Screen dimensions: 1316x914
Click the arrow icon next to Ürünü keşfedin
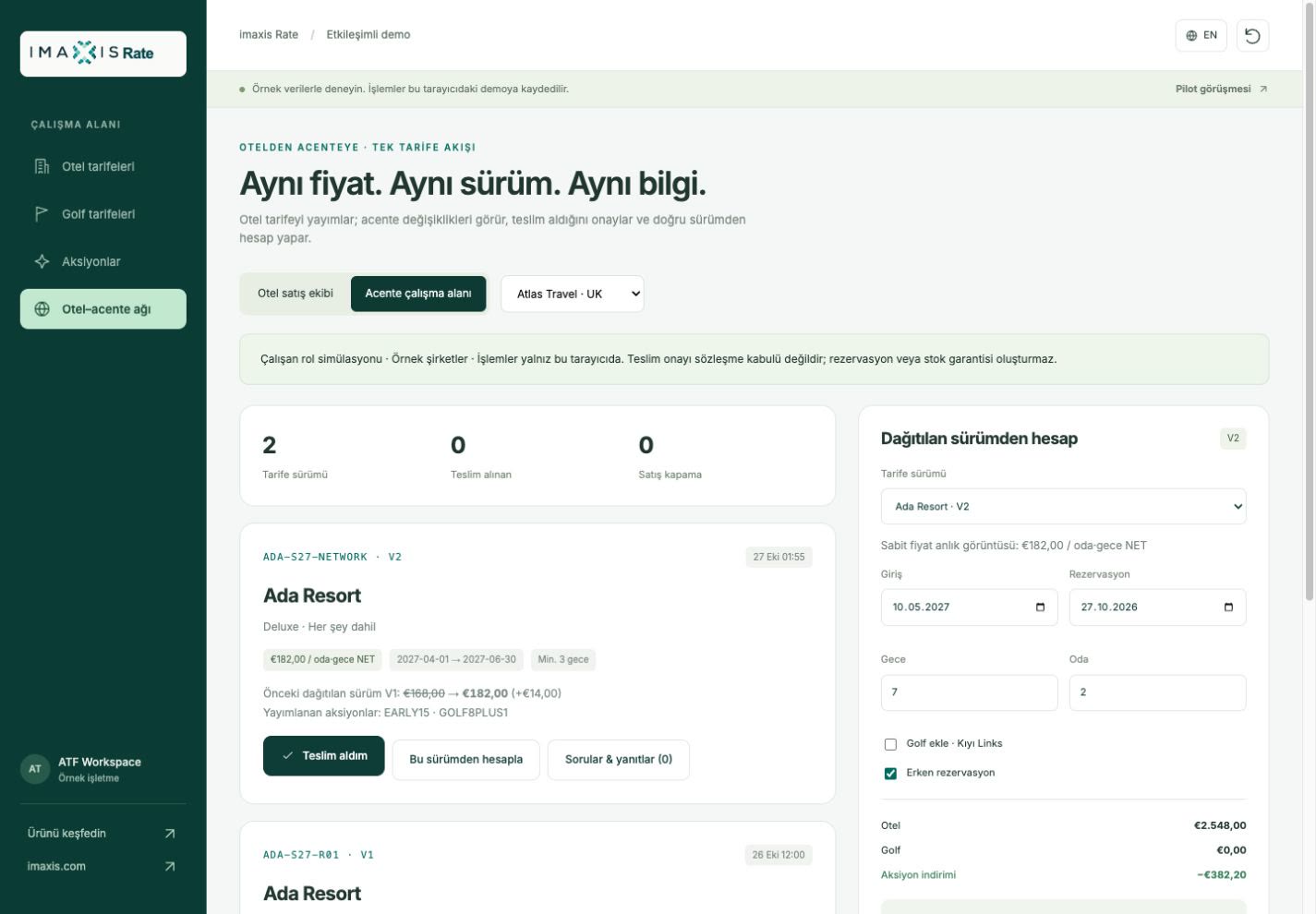(170, 834)
